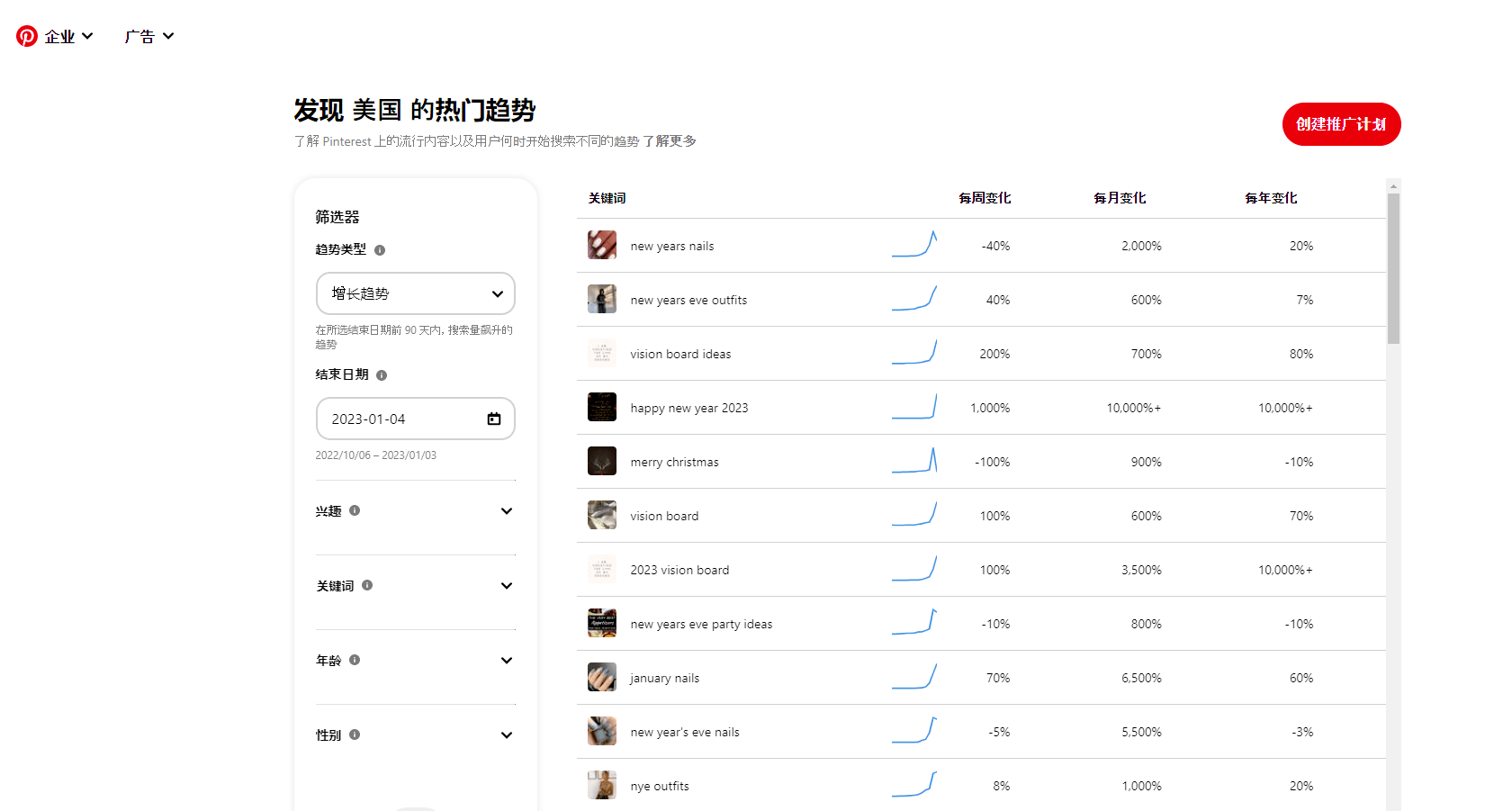Click trend sparkline for vision board ideas

(914, 352)
